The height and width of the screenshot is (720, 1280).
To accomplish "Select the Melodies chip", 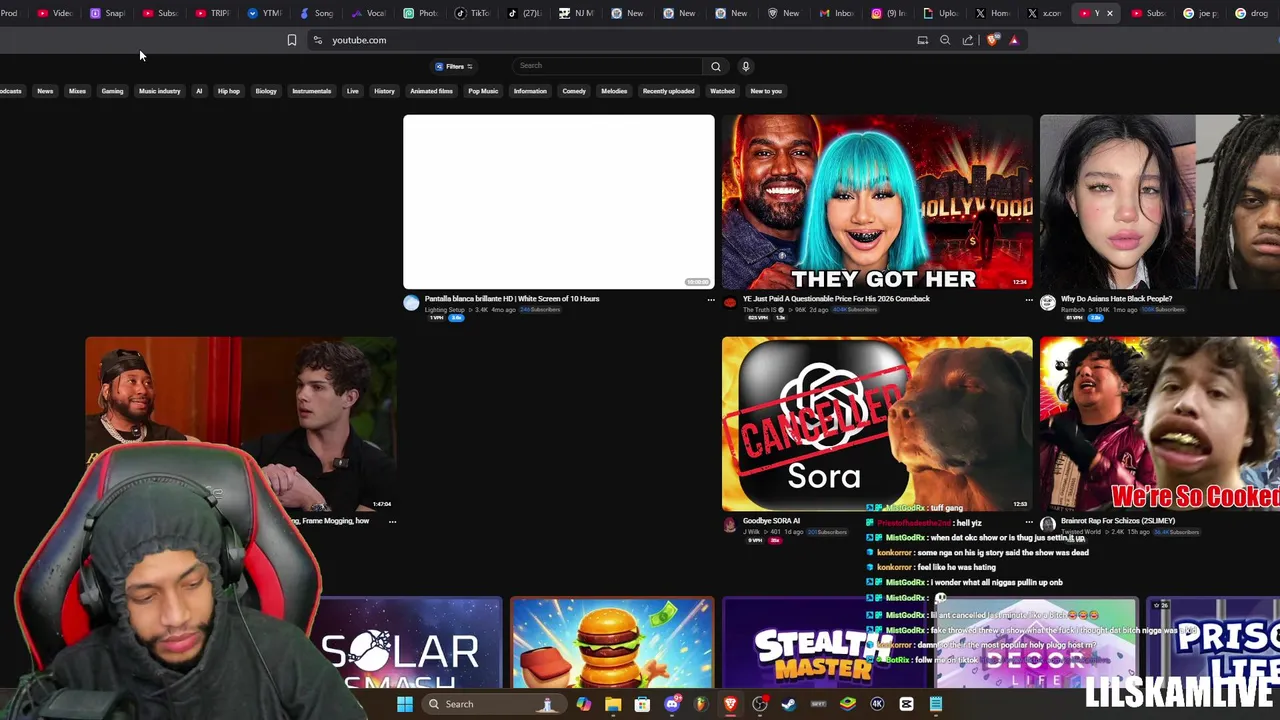I will 614,91.
